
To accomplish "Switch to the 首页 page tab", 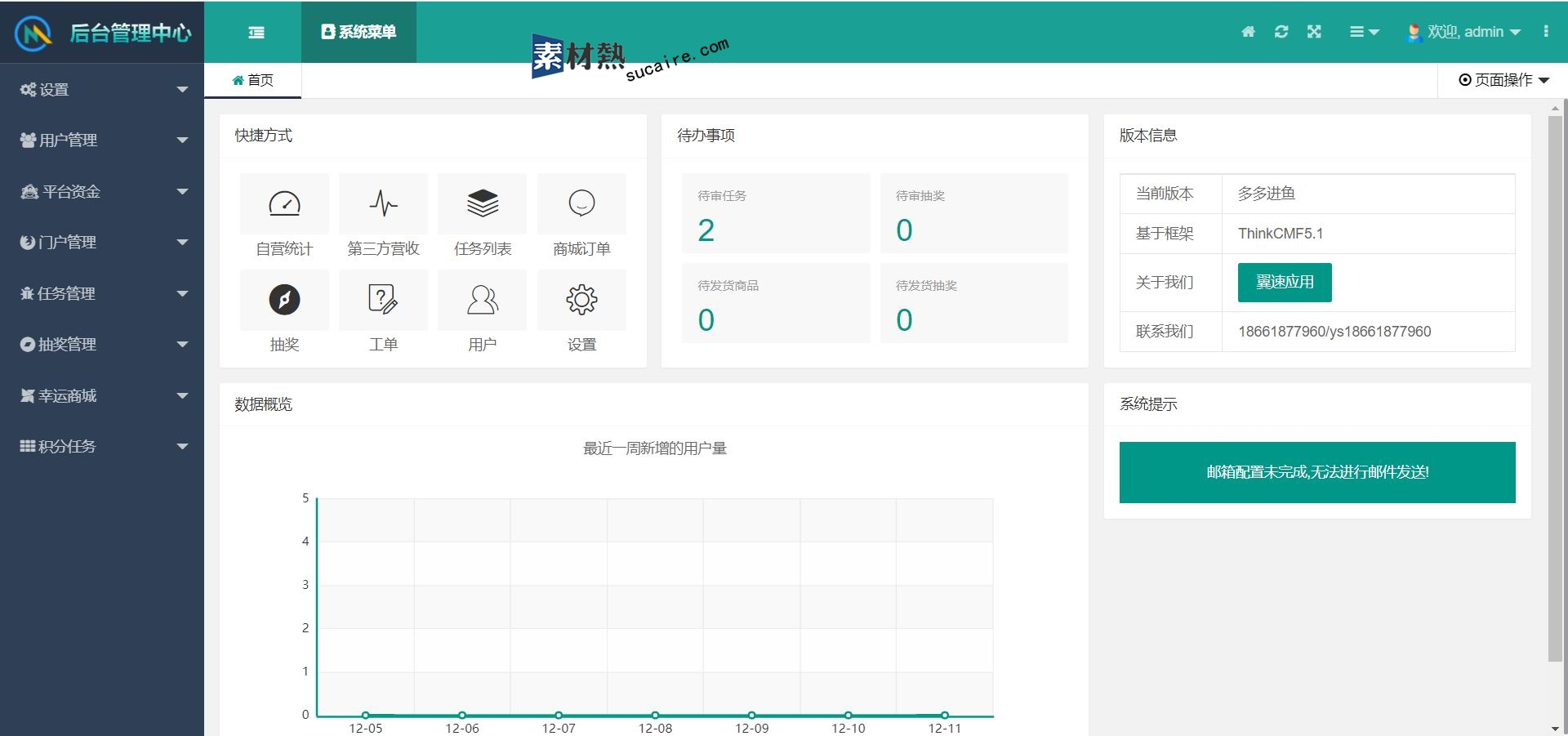I will click(252, 80).
